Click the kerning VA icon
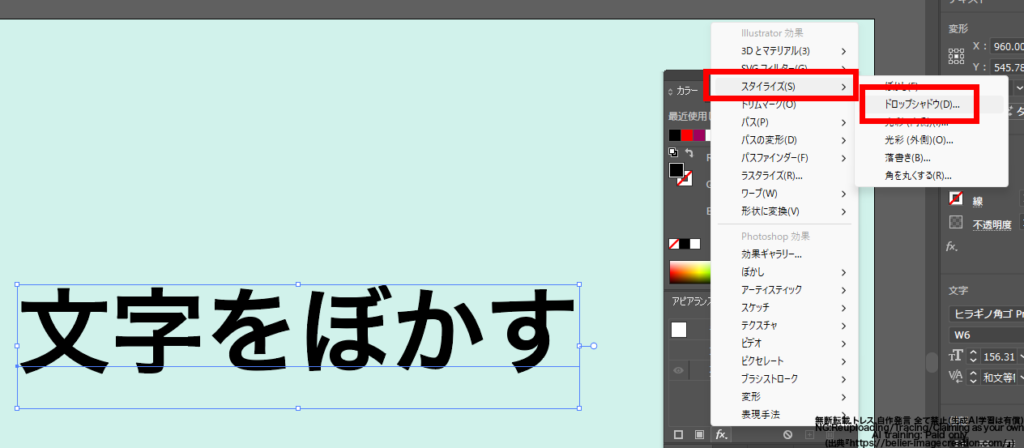Image resolution: width=1024 pixels, height=448 pixels. [956, 376]
